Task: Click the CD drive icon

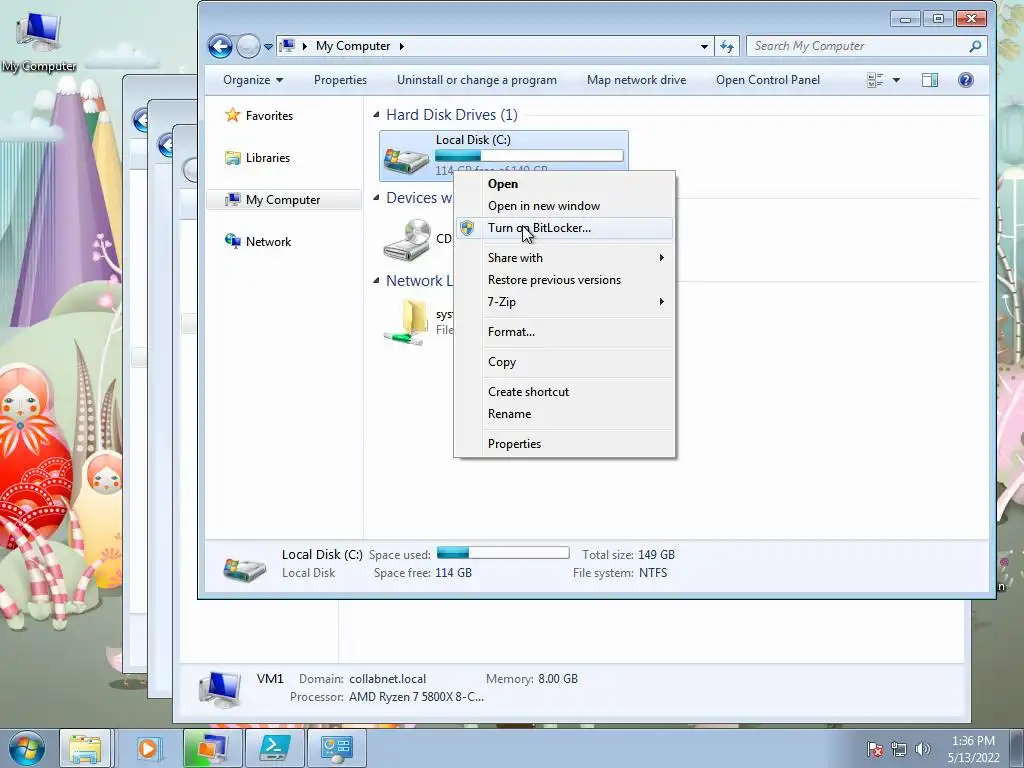Action: click(407, 240)
